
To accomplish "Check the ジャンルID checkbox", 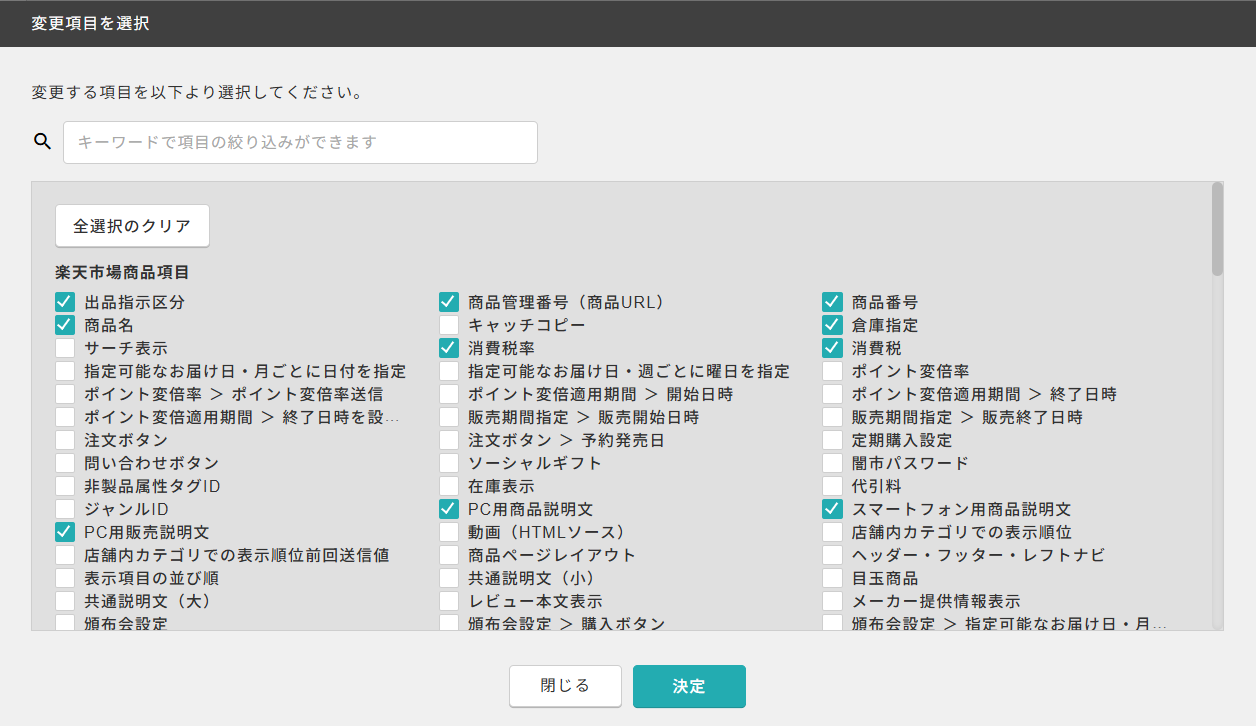I will coord(65,509).
